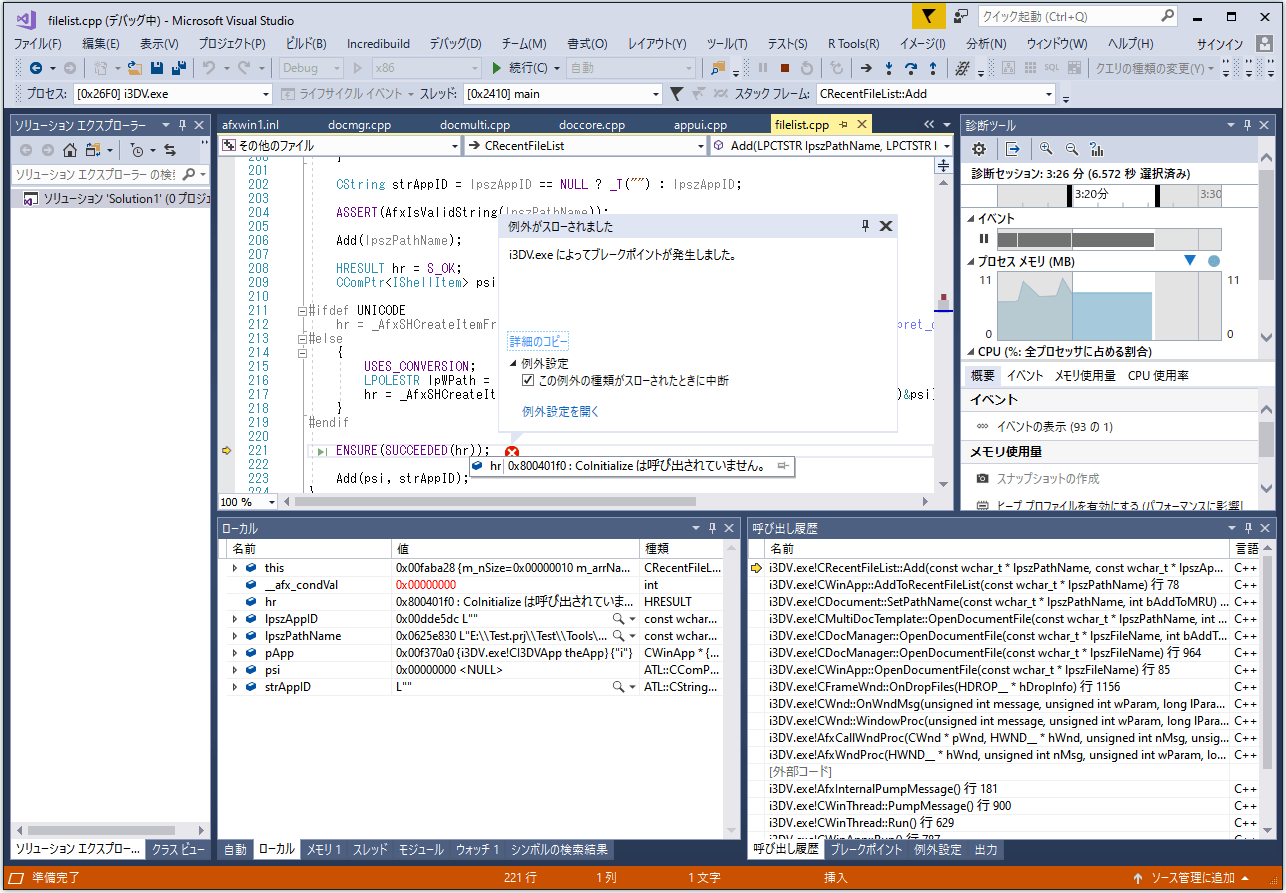Switch to the docmgr.cpp tab

(x=360, y=125)
